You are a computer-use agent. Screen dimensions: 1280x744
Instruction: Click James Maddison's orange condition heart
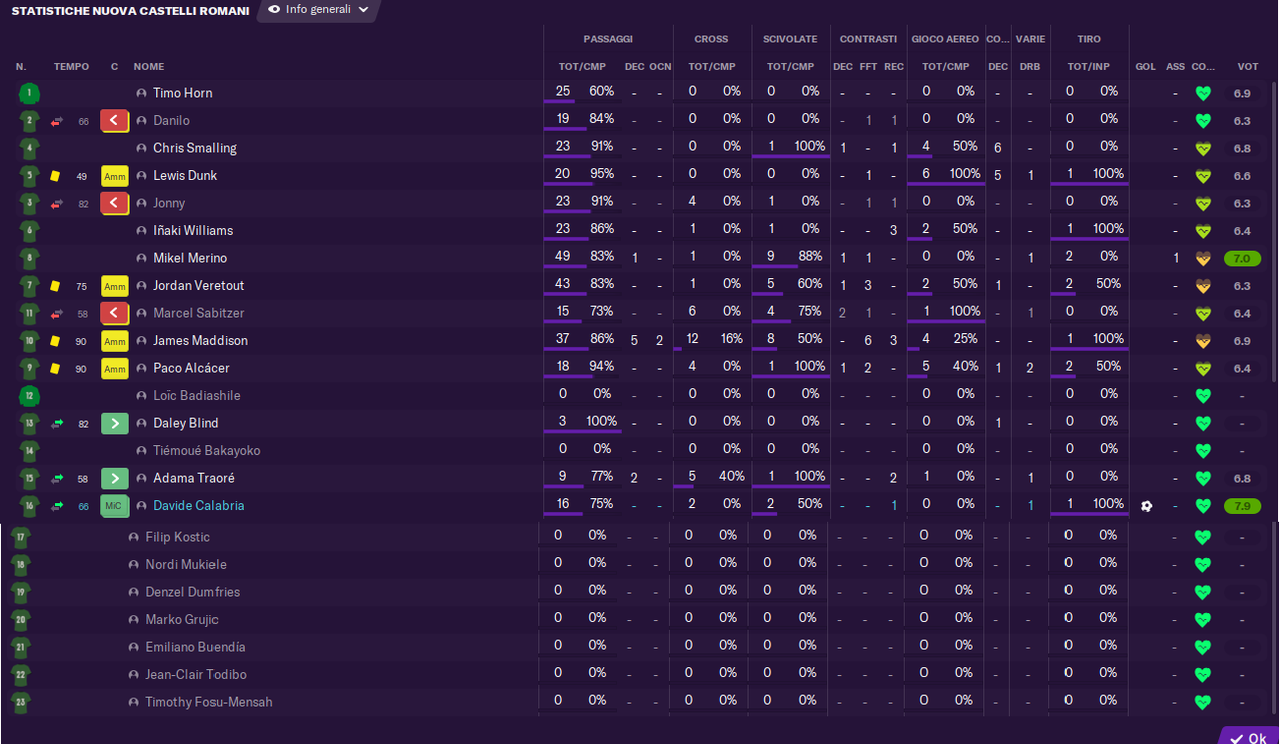[1203, 341]
